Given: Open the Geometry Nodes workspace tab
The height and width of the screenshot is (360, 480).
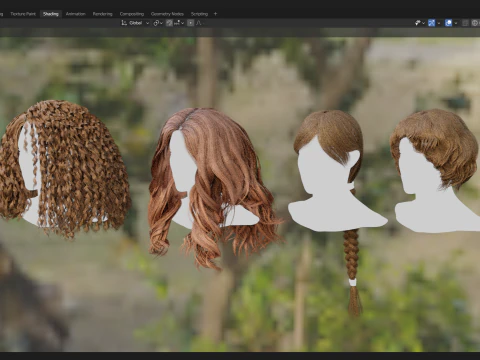Looking at the screenshot, I should click(x=167, y=14).
